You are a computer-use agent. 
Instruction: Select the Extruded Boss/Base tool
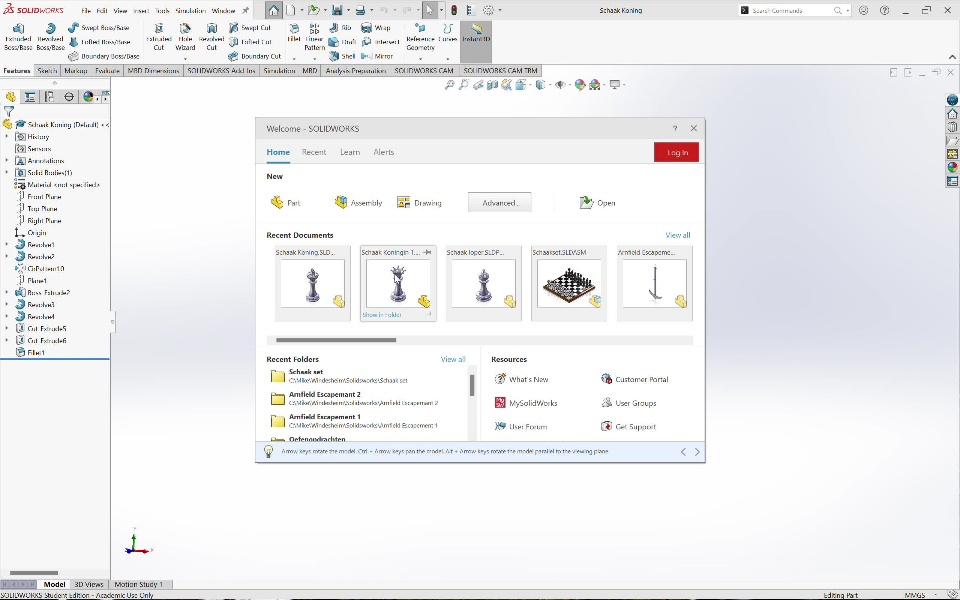click(x=18, y=37)
